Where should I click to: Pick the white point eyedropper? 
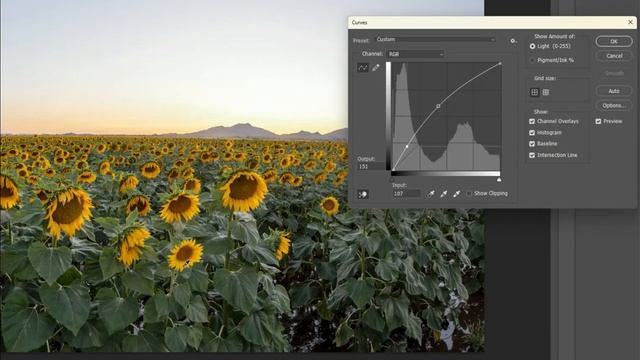[457, 194]
